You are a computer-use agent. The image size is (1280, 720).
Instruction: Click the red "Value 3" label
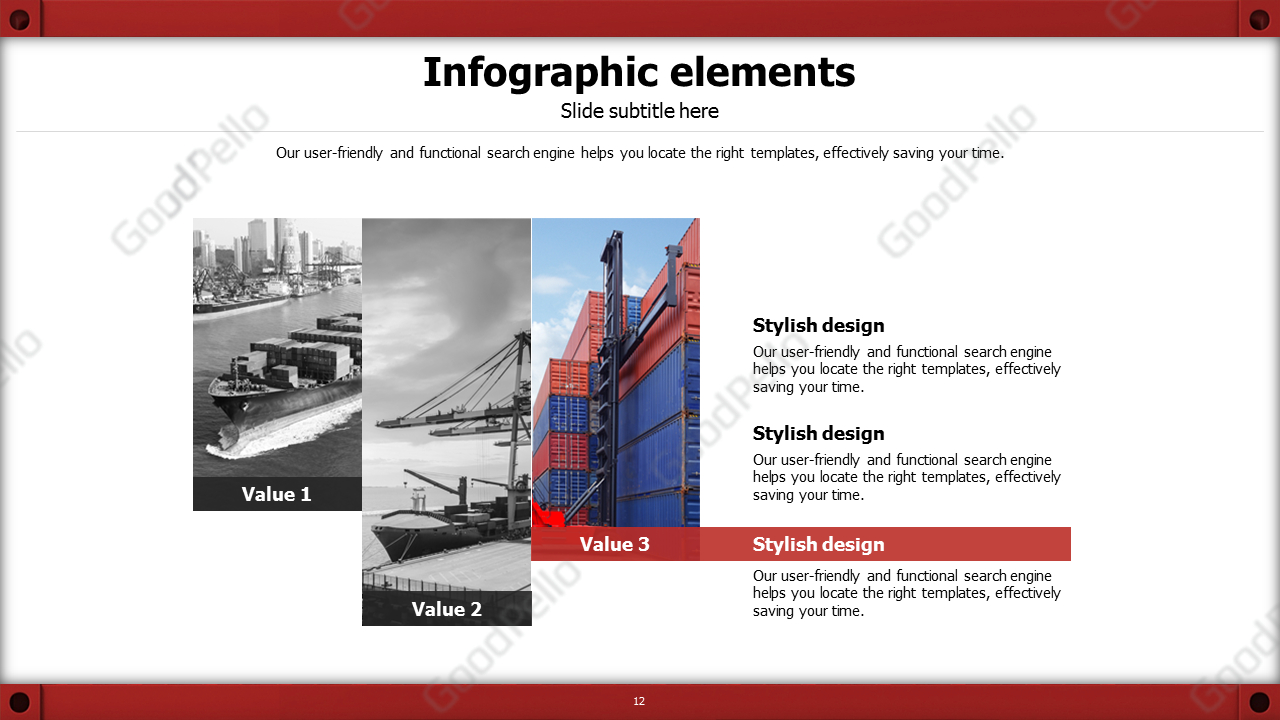(615, 544)
